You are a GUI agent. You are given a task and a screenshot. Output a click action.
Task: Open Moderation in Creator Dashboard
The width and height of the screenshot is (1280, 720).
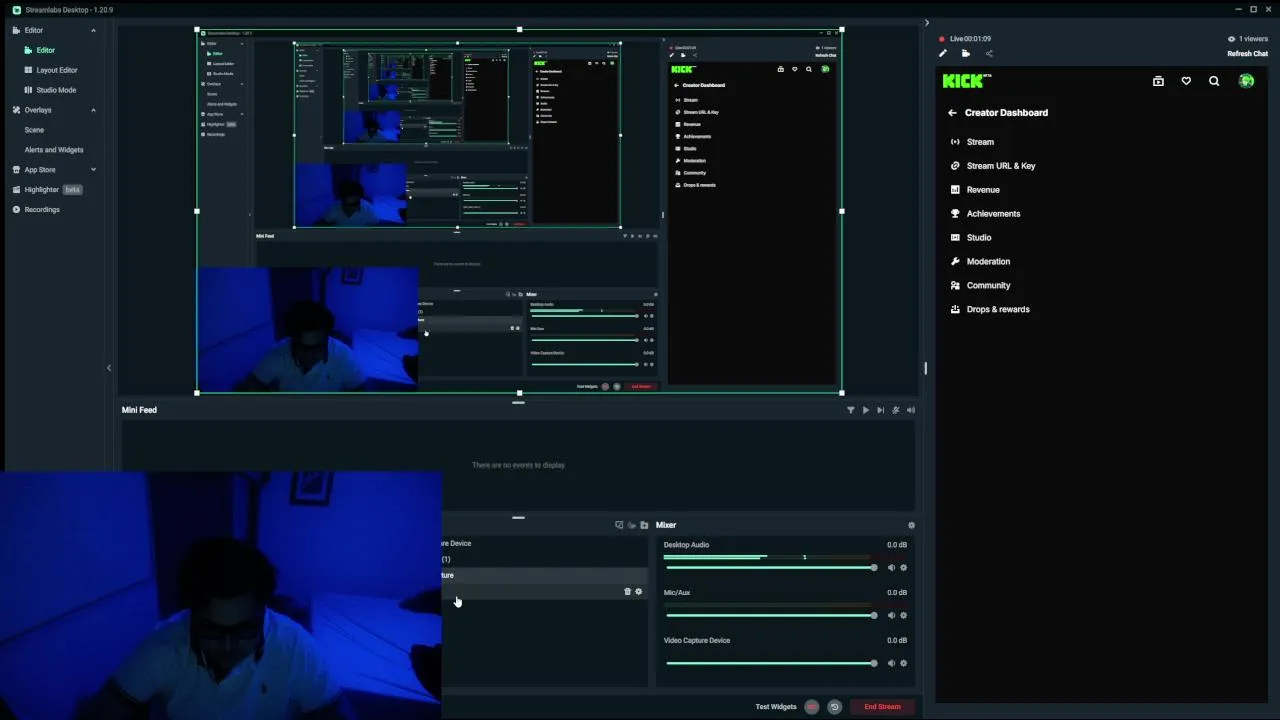point(980,262)
